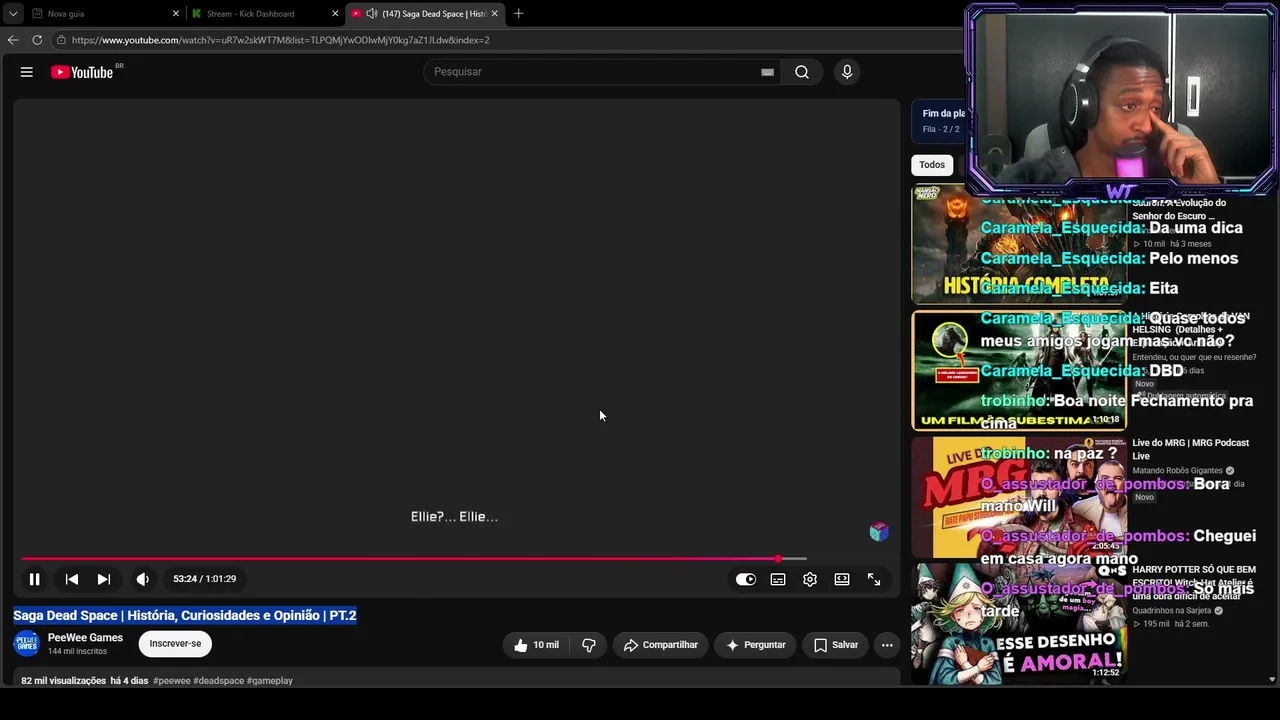1280x720 pixels.
Task: Open the Live do MRG Podcast title
Action: [1190, 449]
